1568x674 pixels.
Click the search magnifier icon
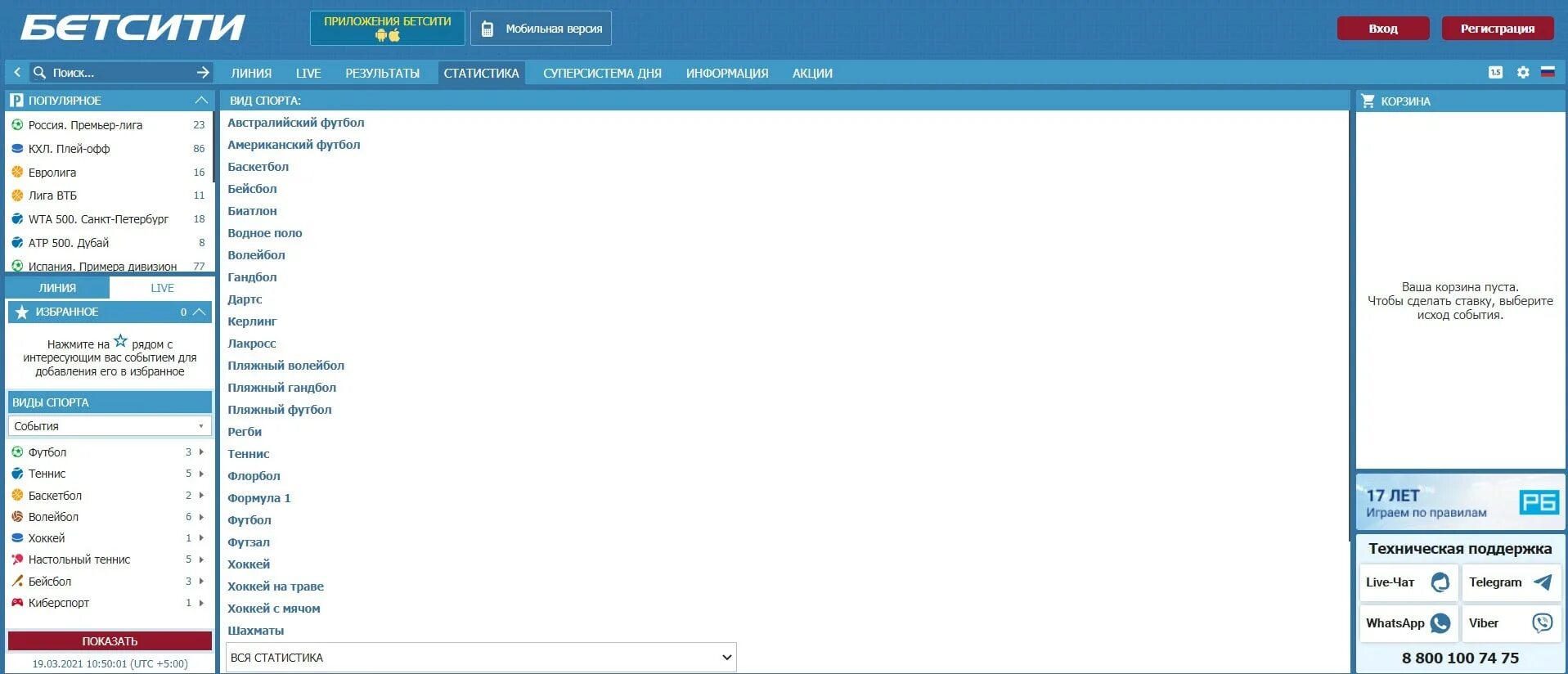click(39, 73)
